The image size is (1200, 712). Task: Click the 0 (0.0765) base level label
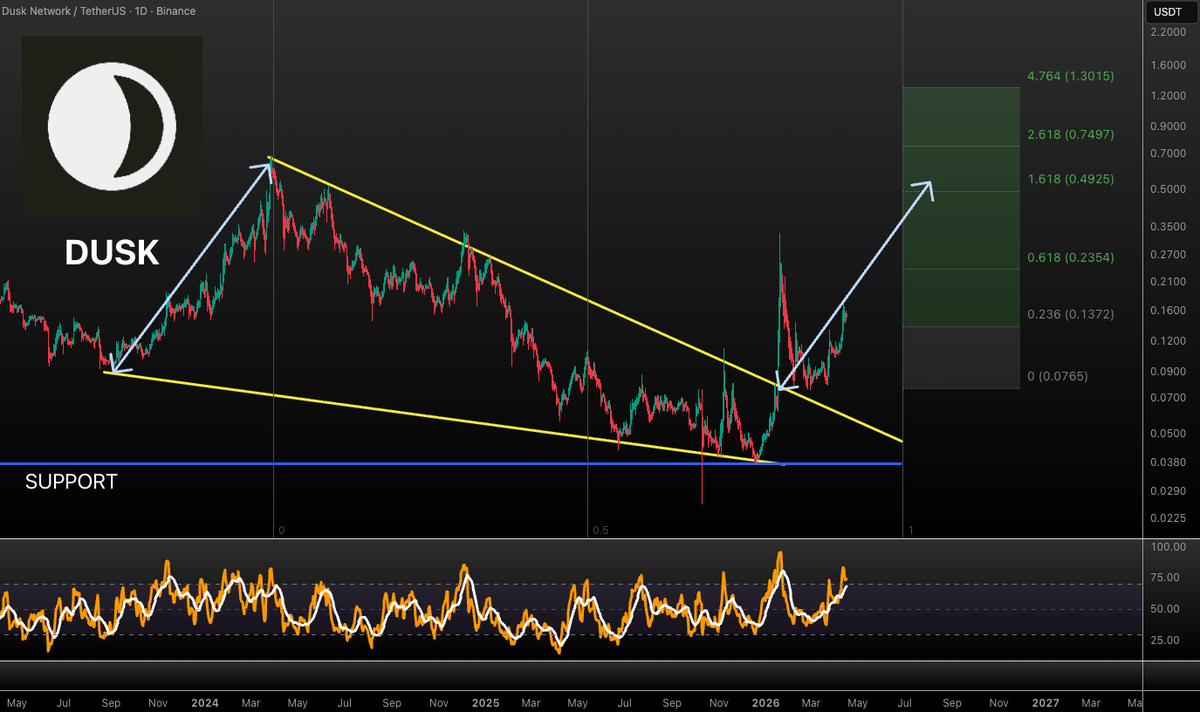tap(1057, 376)
